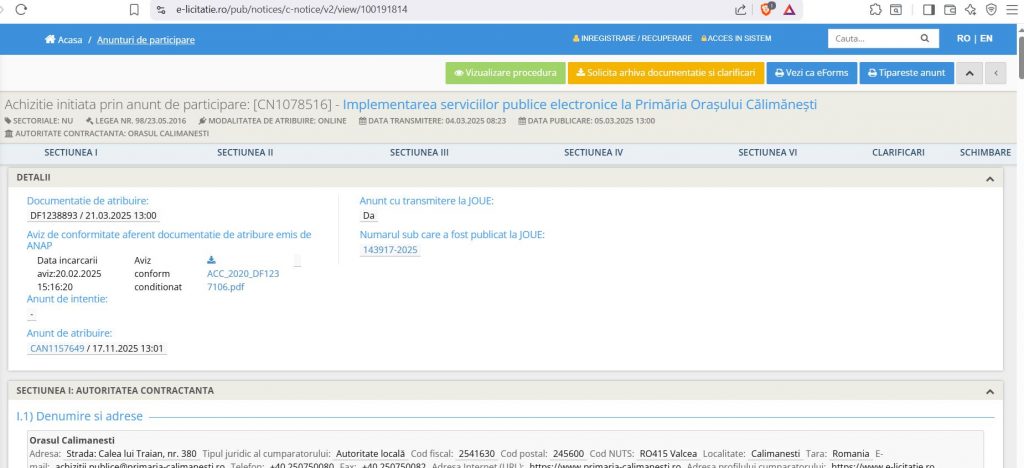Toggle the browser sidebar panel
The image size is (1024, 468).
tap(927, 9)
